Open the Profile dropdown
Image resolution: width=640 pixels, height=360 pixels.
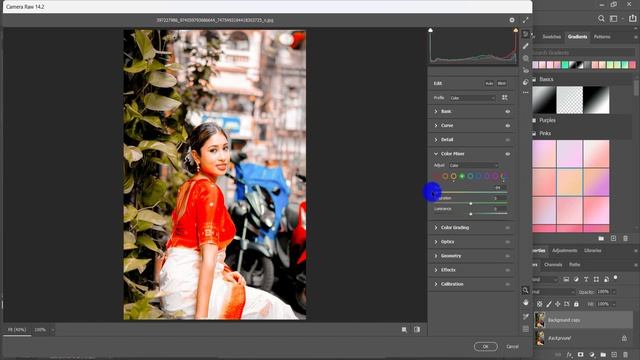click(472, 98)
